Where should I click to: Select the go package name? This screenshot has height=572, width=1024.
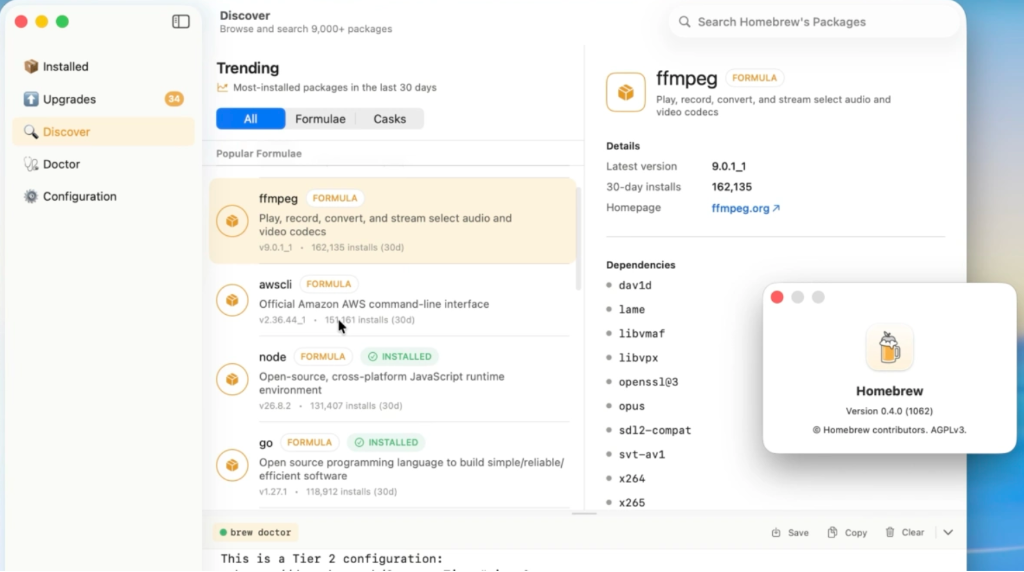pyautogui.click(x=266, y=443)
